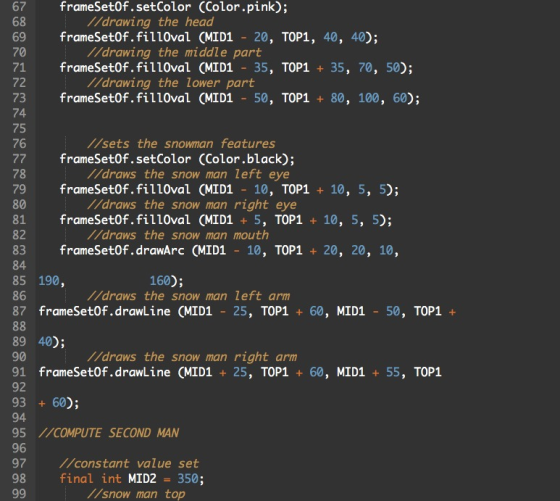Click the Color.black text on line 77
The image size is (560, 501).
point(244,159)
